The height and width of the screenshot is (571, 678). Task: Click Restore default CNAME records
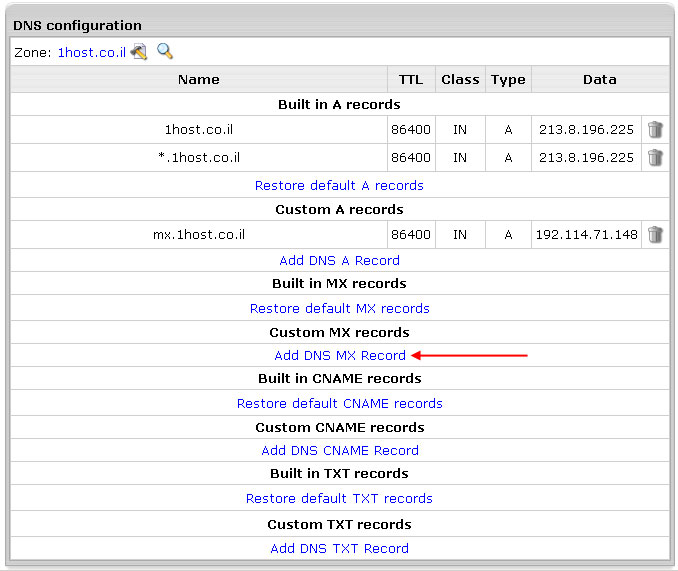coord(339,403)
